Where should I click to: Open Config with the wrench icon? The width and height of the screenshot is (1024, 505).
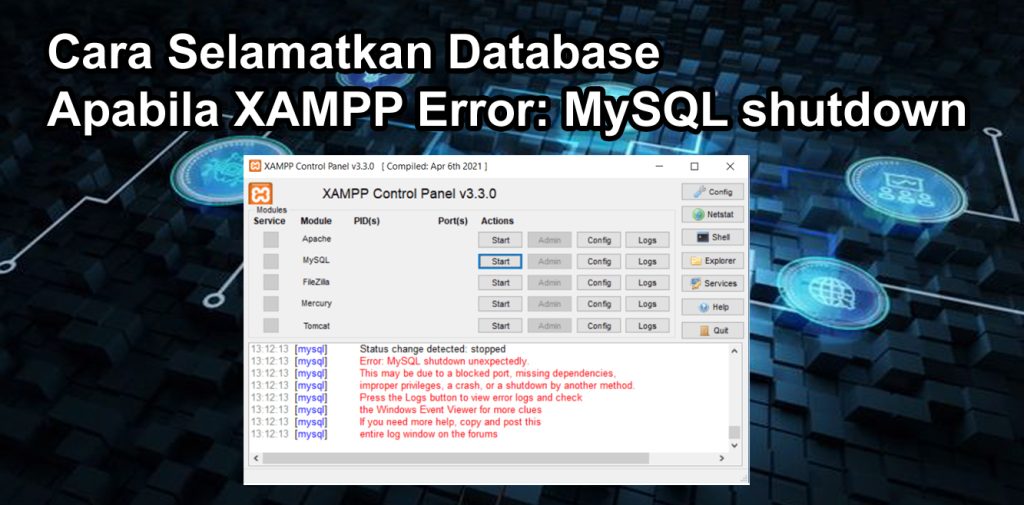712,192
